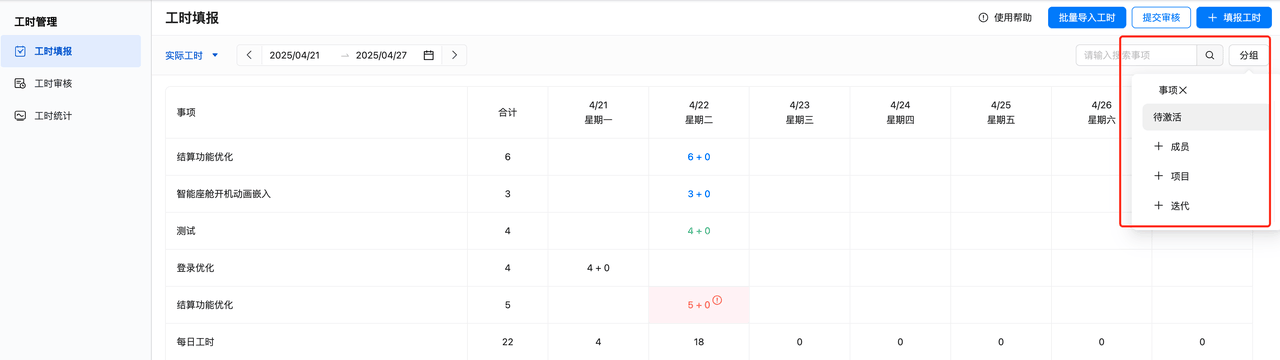Click the 填报工时 button
1280x360 pixels.
1234,18
